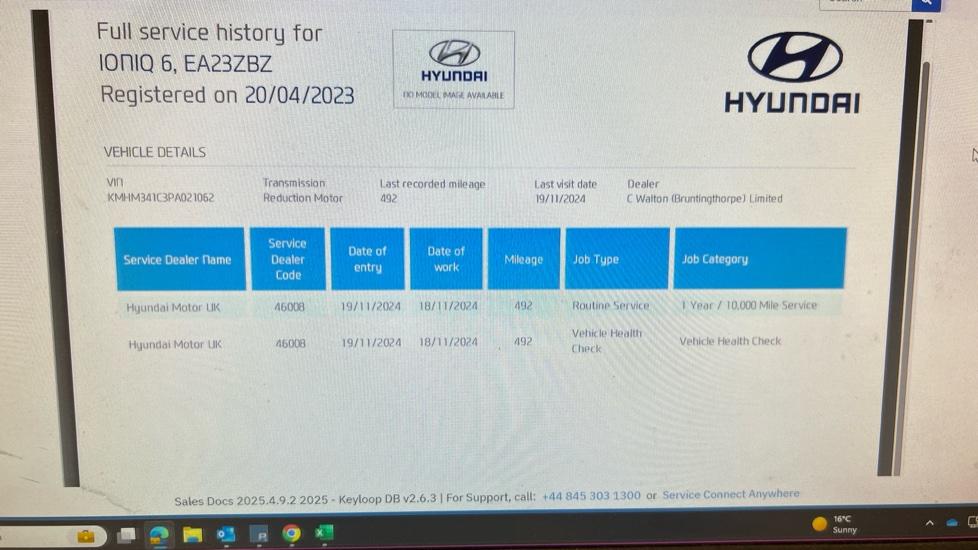Click the Full service history heading text
Screen dimensions: 978x550
(x=209, y=32)
